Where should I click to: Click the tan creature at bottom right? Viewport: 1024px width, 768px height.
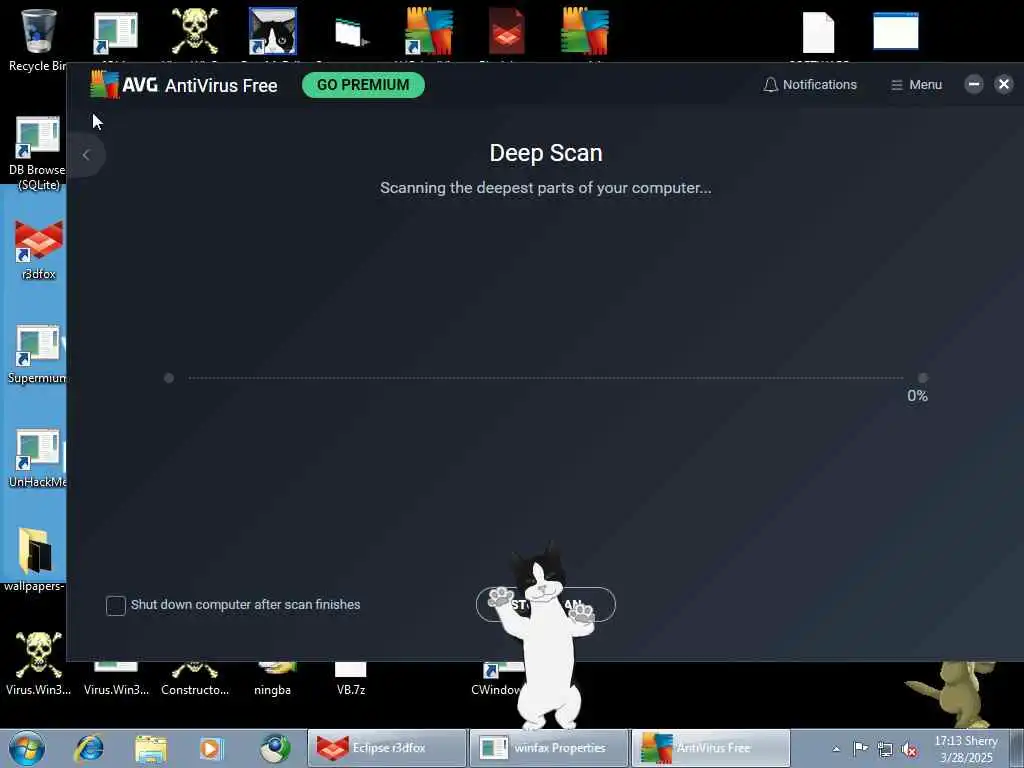pyautogui.click(x=955, y=695)
